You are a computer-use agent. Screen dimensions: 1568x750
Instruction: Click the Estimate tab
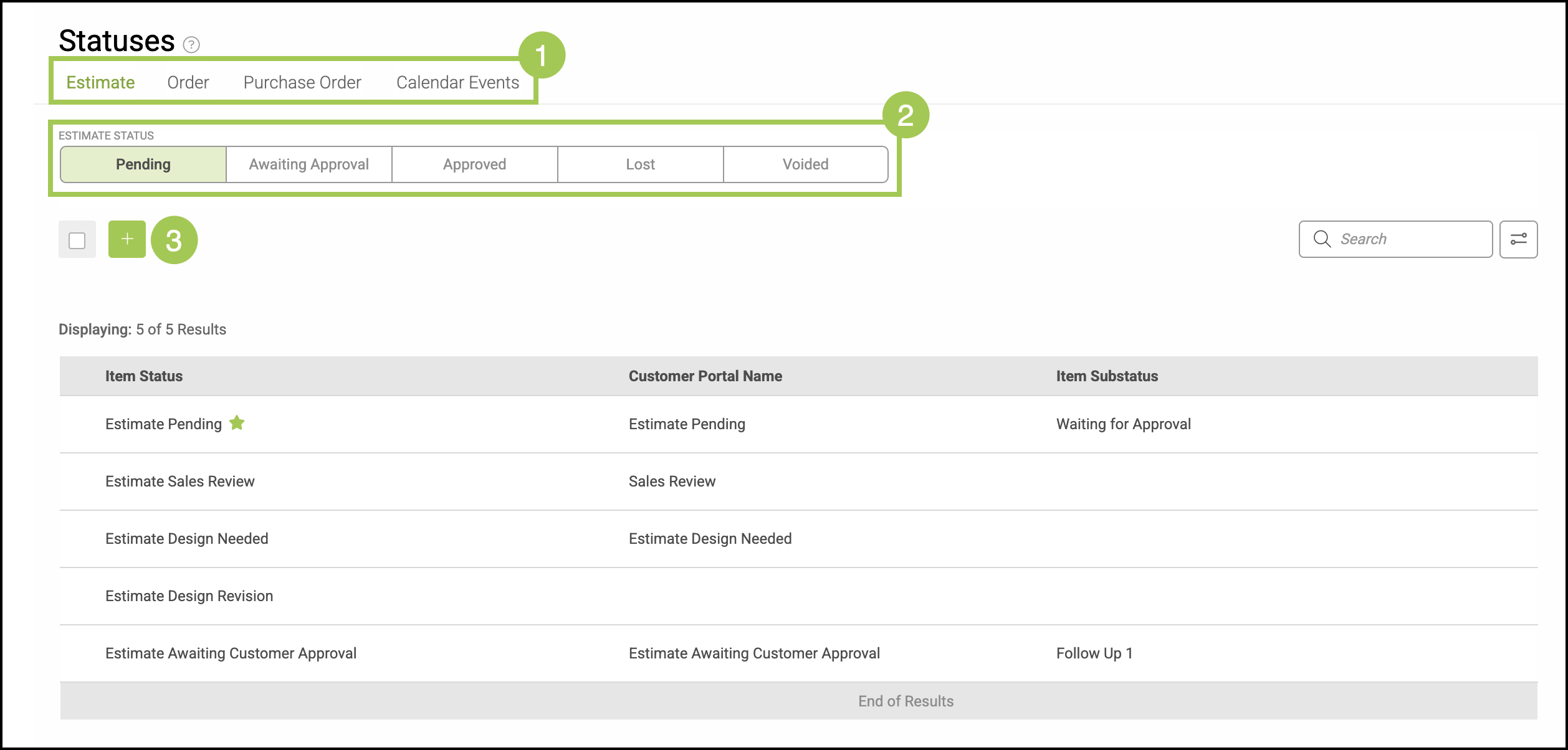pos(100,83)
